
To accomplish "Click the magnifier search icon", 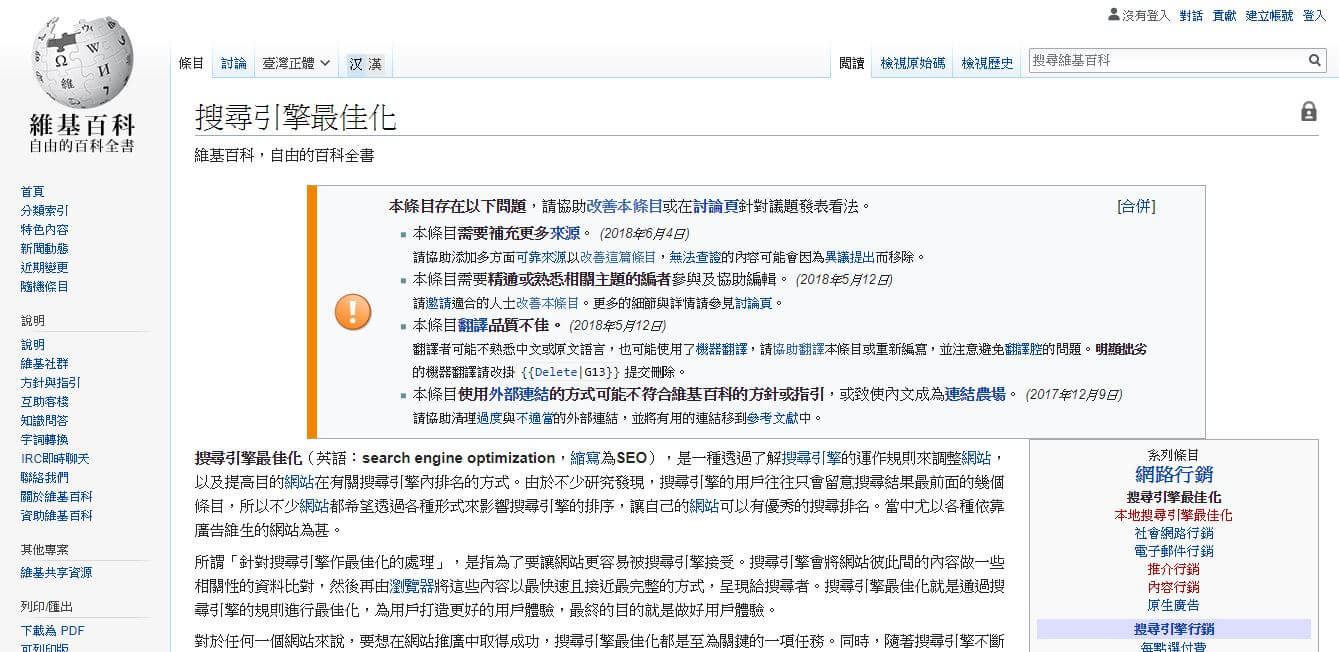I will pyautogui.click(x=1315, y=61).
